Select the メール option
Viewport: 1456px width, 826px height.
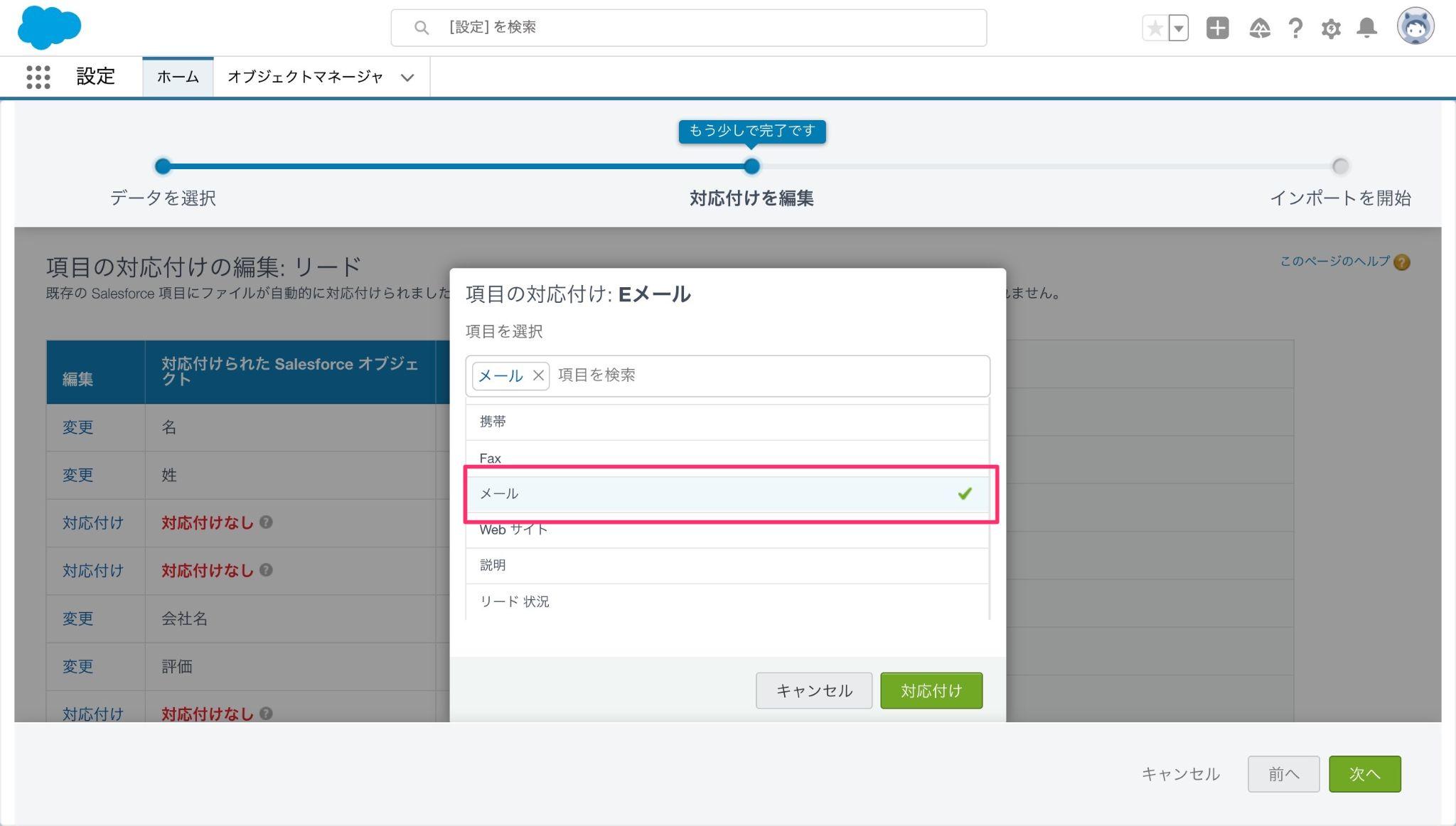(727, 494)
